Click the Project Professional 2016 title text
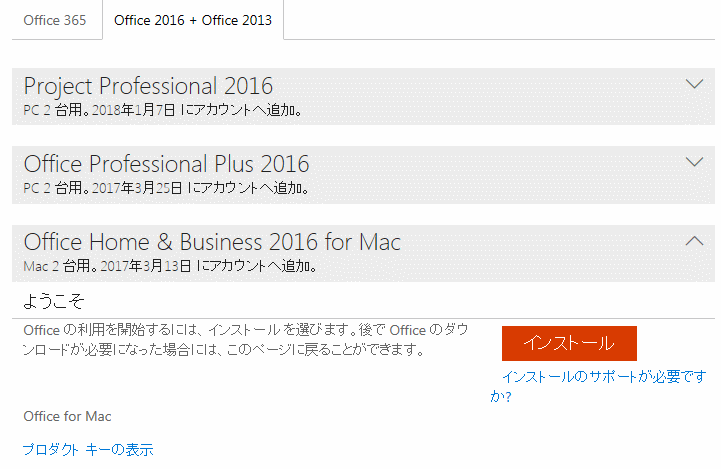Image resolution: width=721 pixels, height=469 pixels. (x=148, y=86)
